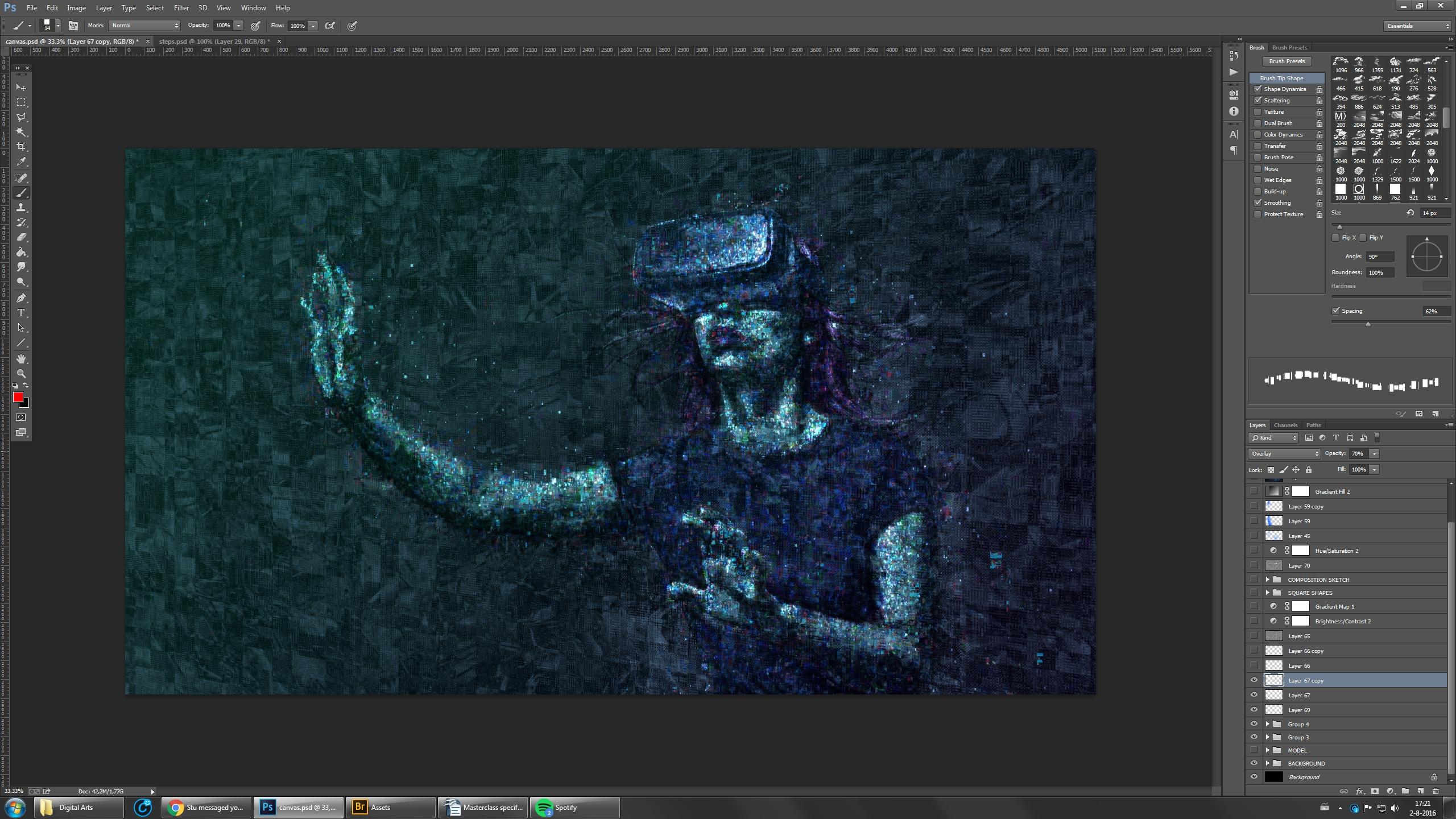Open the Filter menu
Viewport: 1456px width, 819px height.
181,8
